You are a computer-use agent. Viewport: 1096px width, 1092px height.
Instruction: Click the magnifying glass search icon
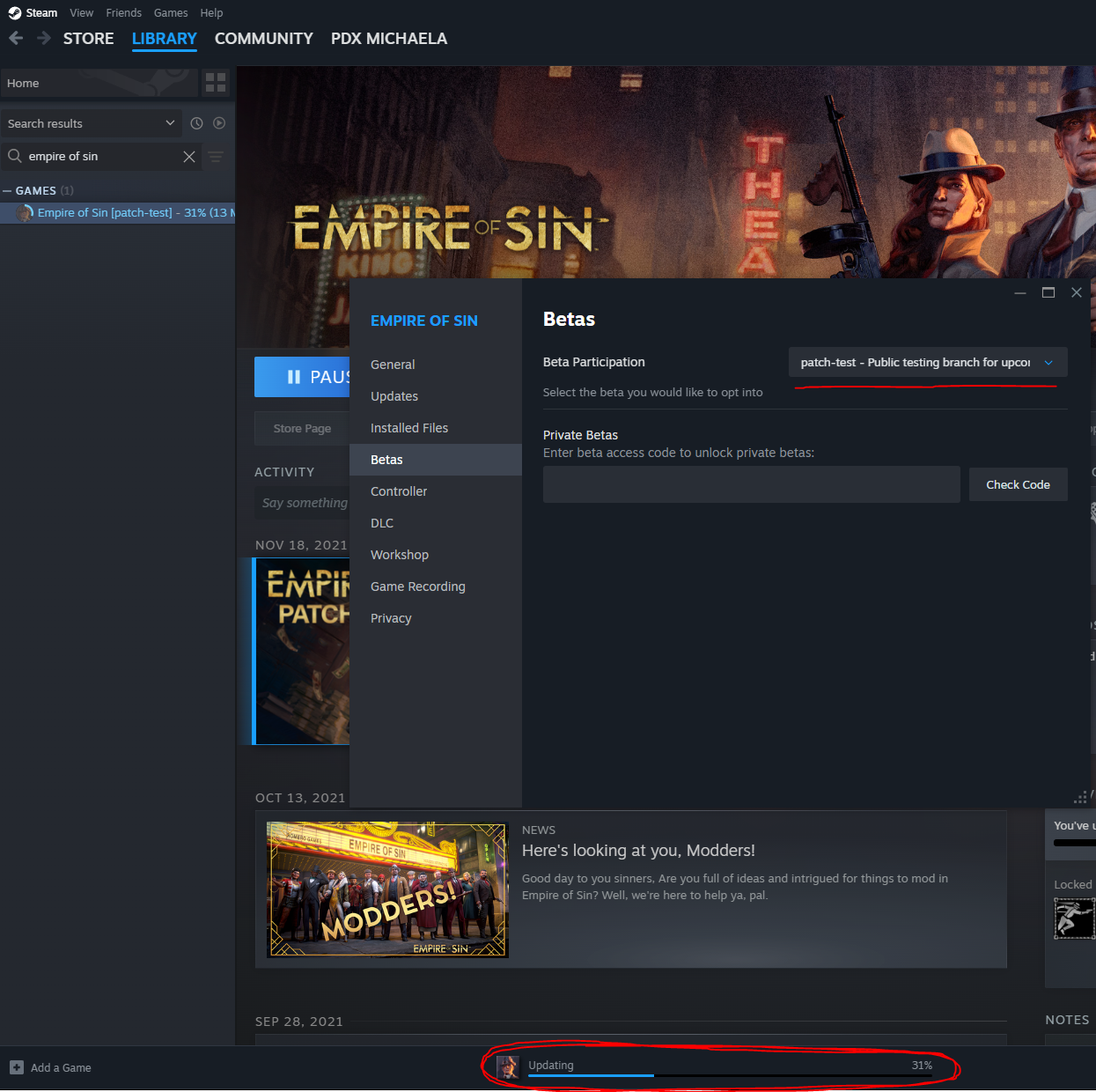[x=14, y=156]
